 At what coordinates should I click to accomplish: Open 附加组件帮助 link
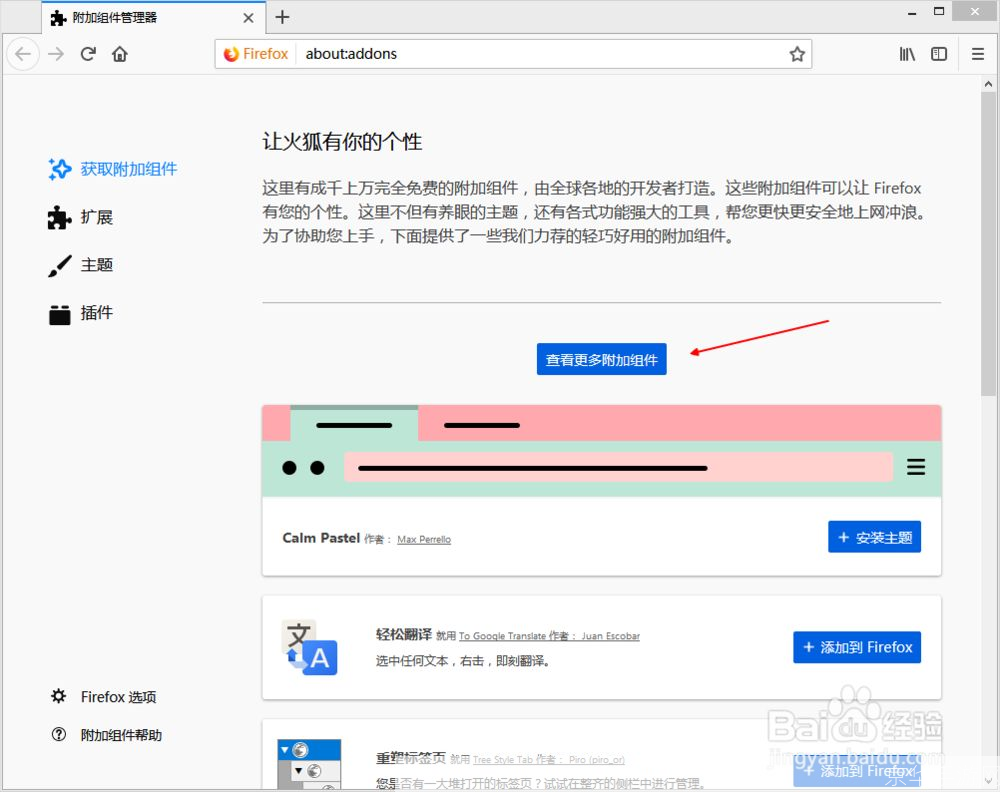[107, 735]
